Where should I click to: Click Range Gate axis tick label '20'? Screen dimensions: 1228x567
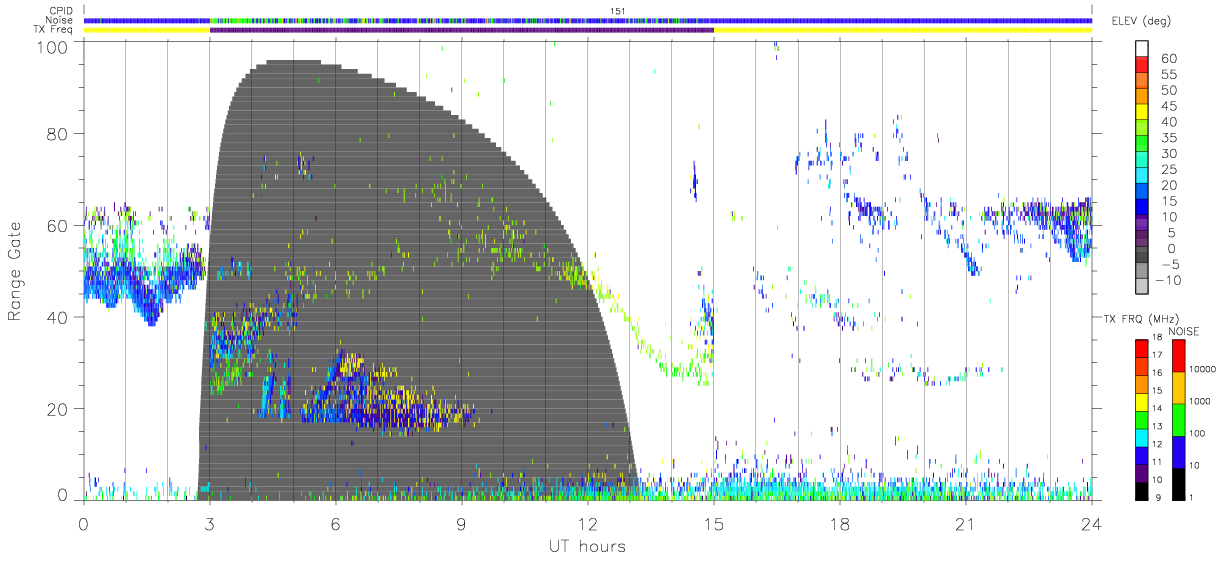point(59,409)
